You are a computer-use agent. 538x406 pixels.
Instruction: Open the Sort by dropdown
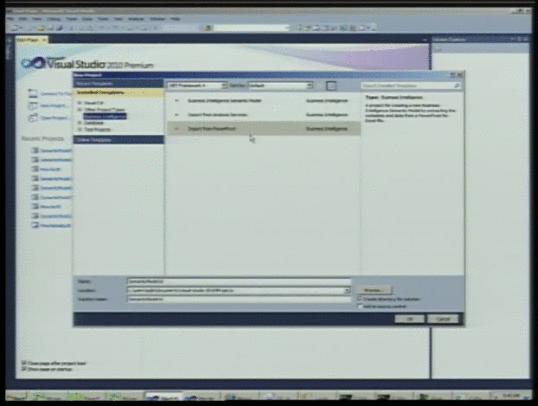coord(280,85)
